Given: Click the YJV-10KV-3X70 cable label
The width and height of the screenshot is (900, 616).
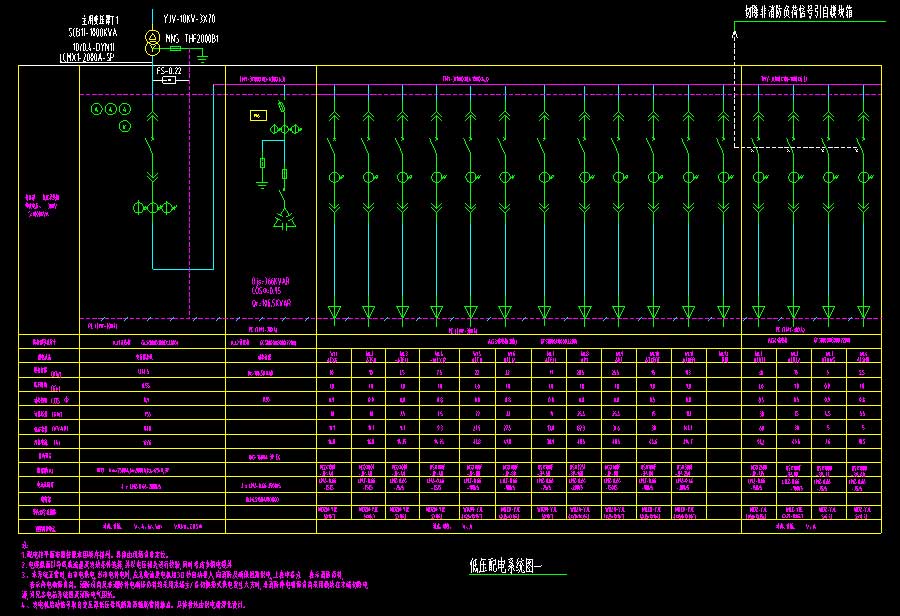Looking at the screenshot, I should coord(189,19).
